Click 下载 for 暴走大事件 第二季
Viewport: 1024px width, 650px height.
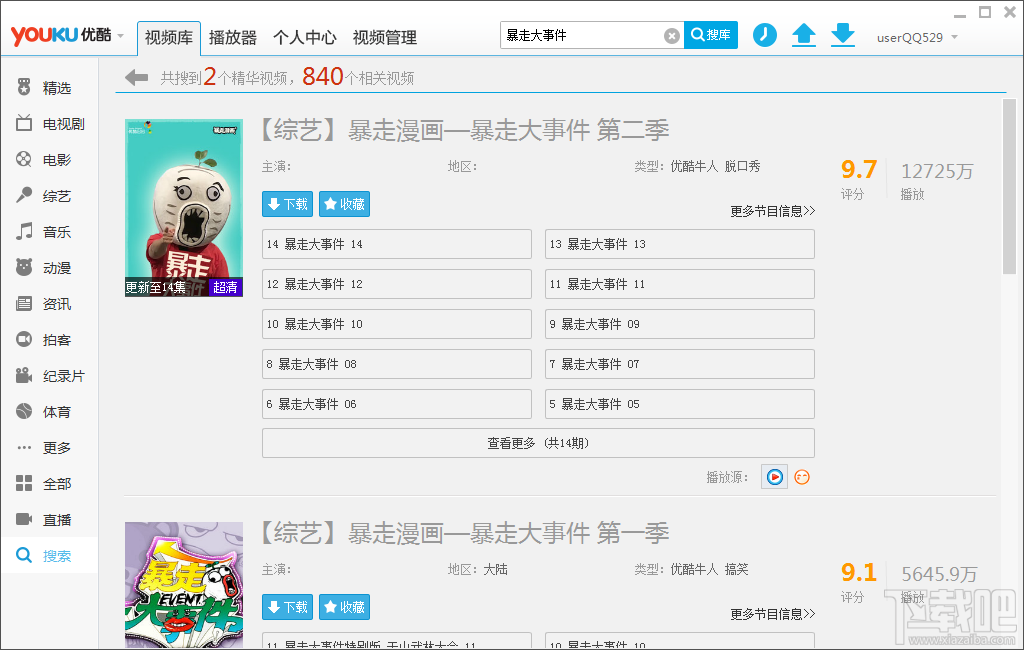point(287,204)
